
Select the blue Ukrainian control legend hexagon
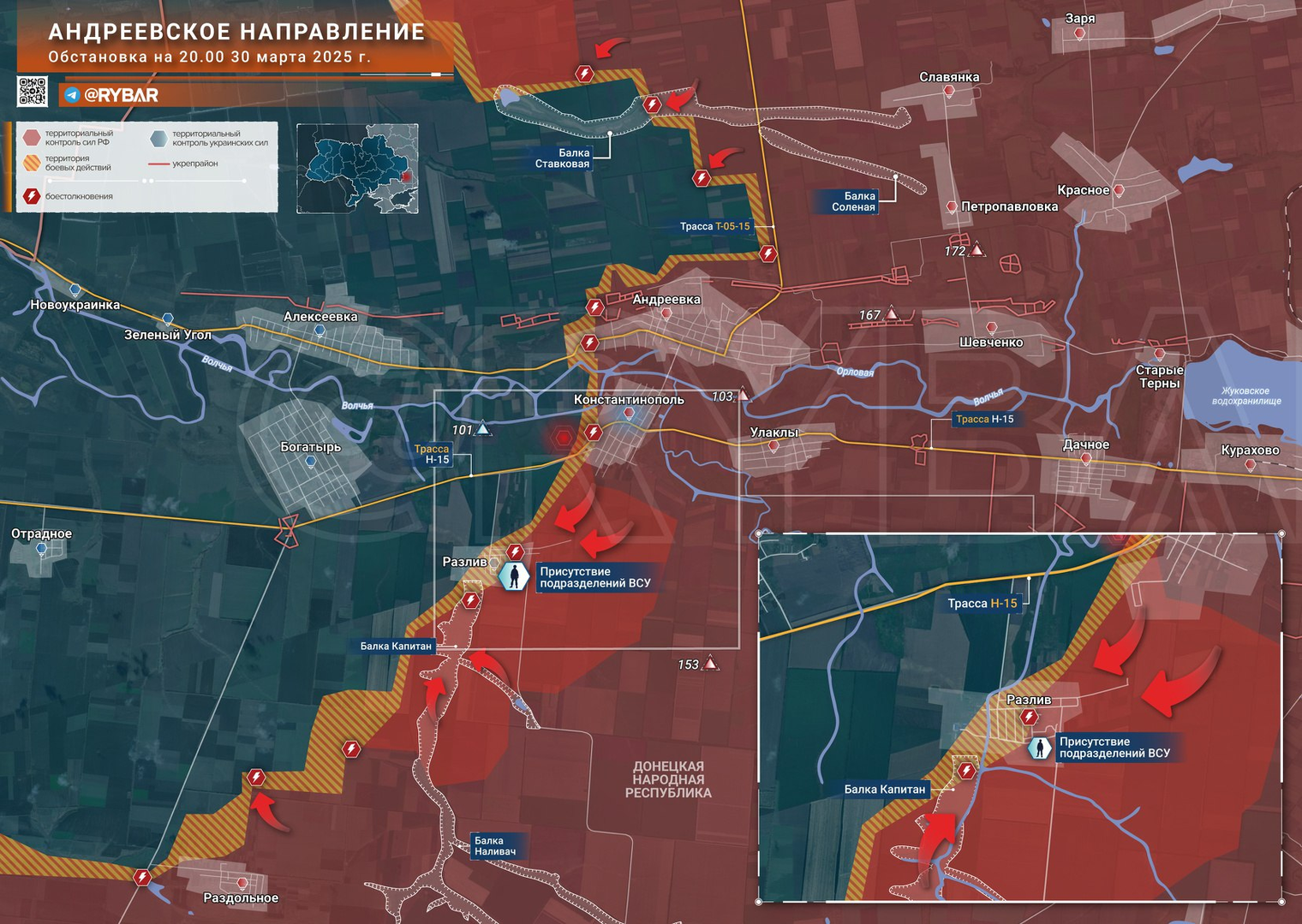[x=158, y=139]
